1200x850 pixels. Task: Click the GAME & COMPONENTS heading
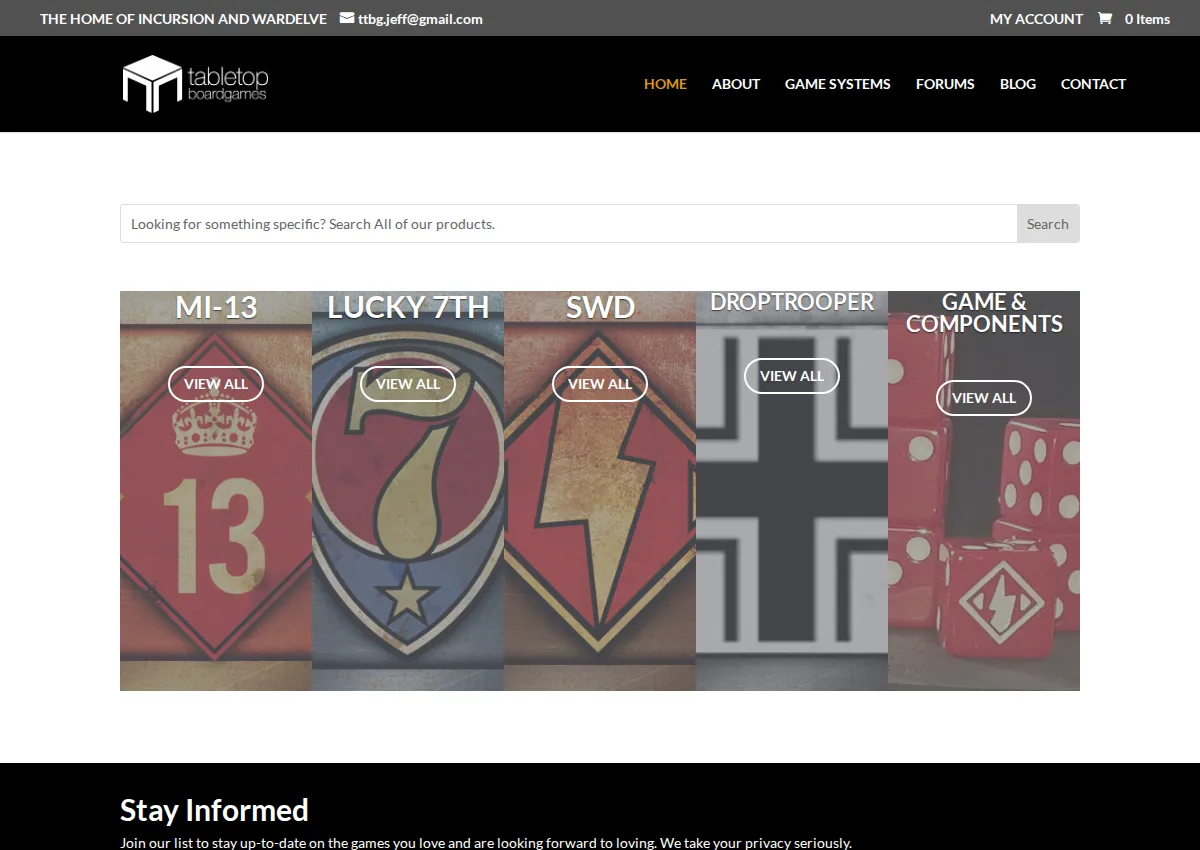[x=984, y=313]
